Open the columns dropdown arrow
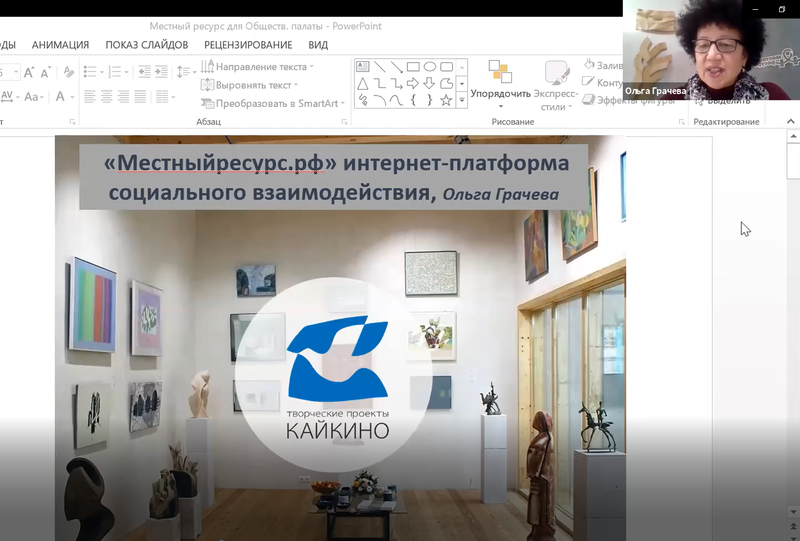 click(173, 97)
